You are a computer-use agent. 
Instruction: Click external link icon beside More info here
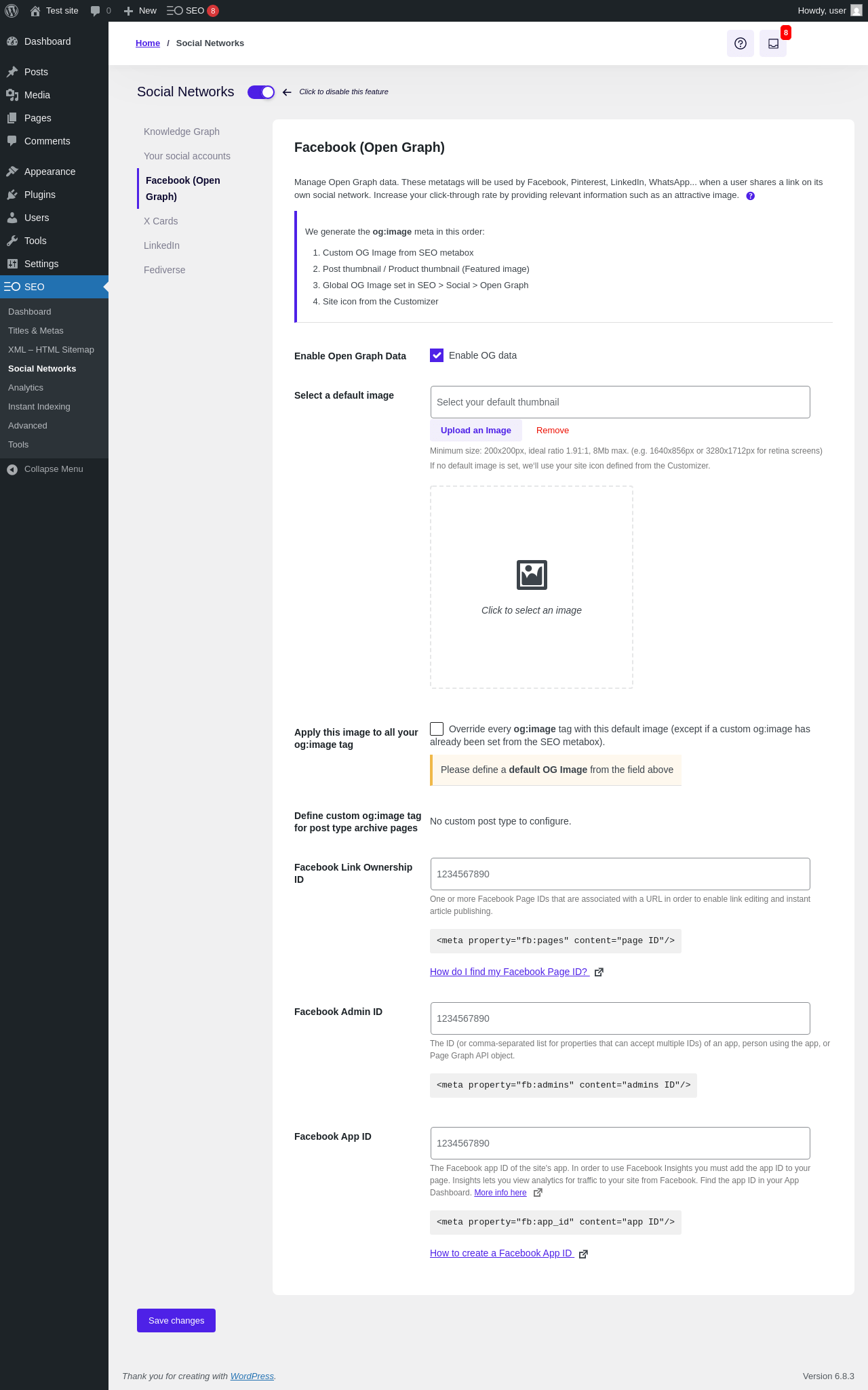(x=538, y=1193)
